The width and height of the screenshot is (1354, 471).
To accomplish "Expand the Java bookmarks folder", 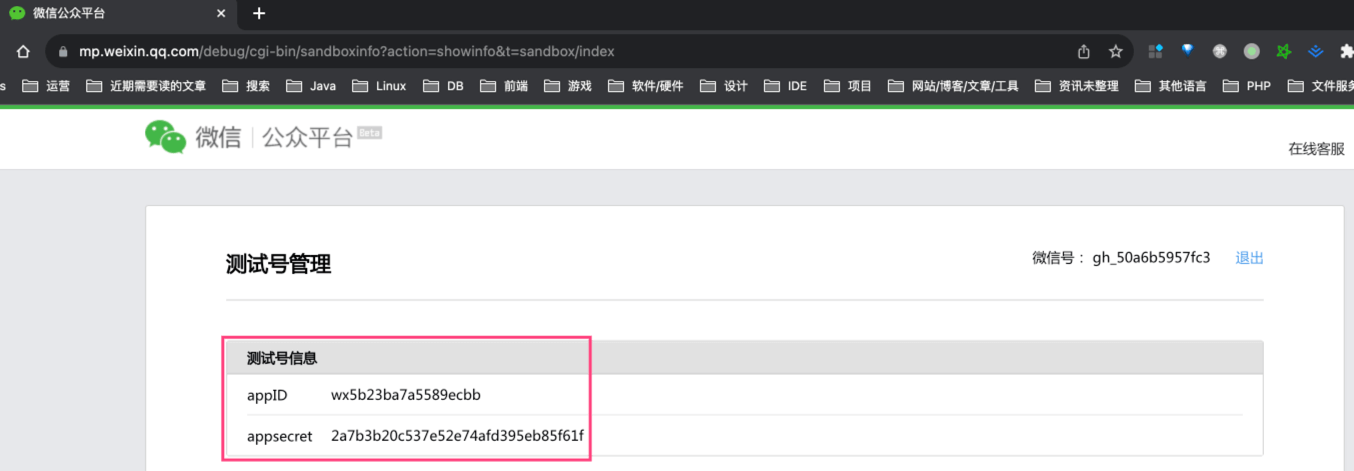I will pos(311,86).
